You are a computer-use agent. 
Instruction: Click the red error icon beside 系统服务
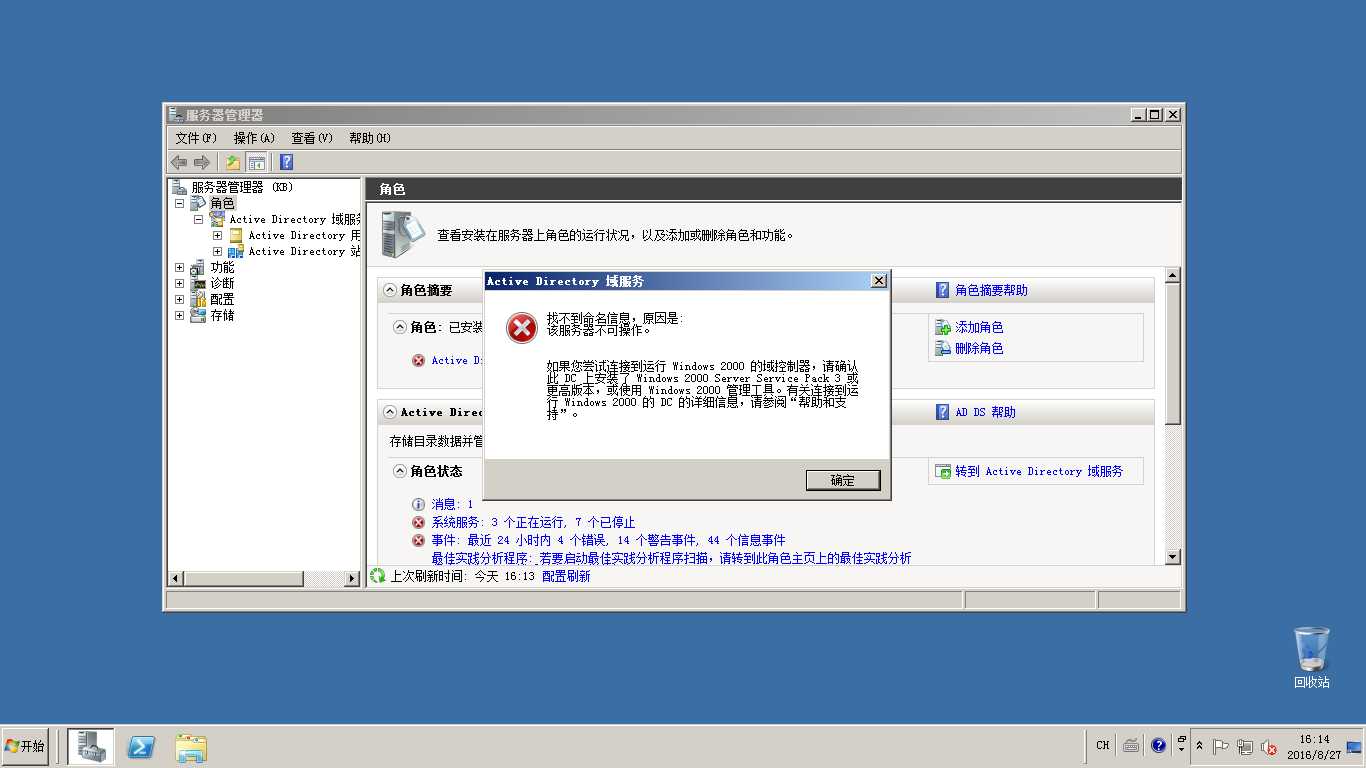pos(418,522)
